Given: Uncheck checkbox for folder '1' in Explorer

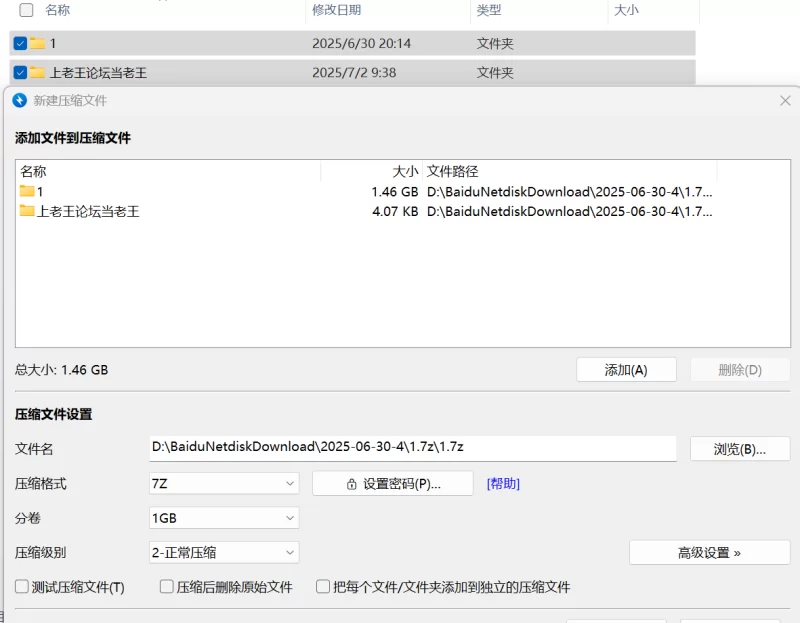Looking at the screenshot, I should pos(20,43).
